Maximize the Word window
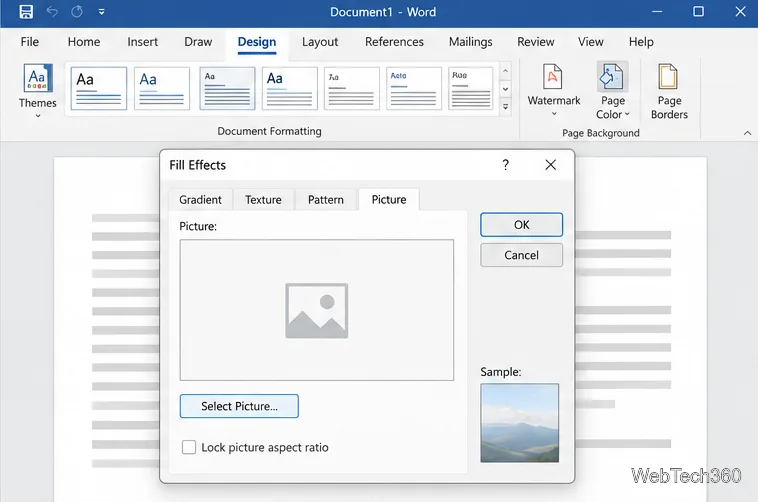Image resolution: width=758 pixels, height=502 pixels. (x=698, y=12)
